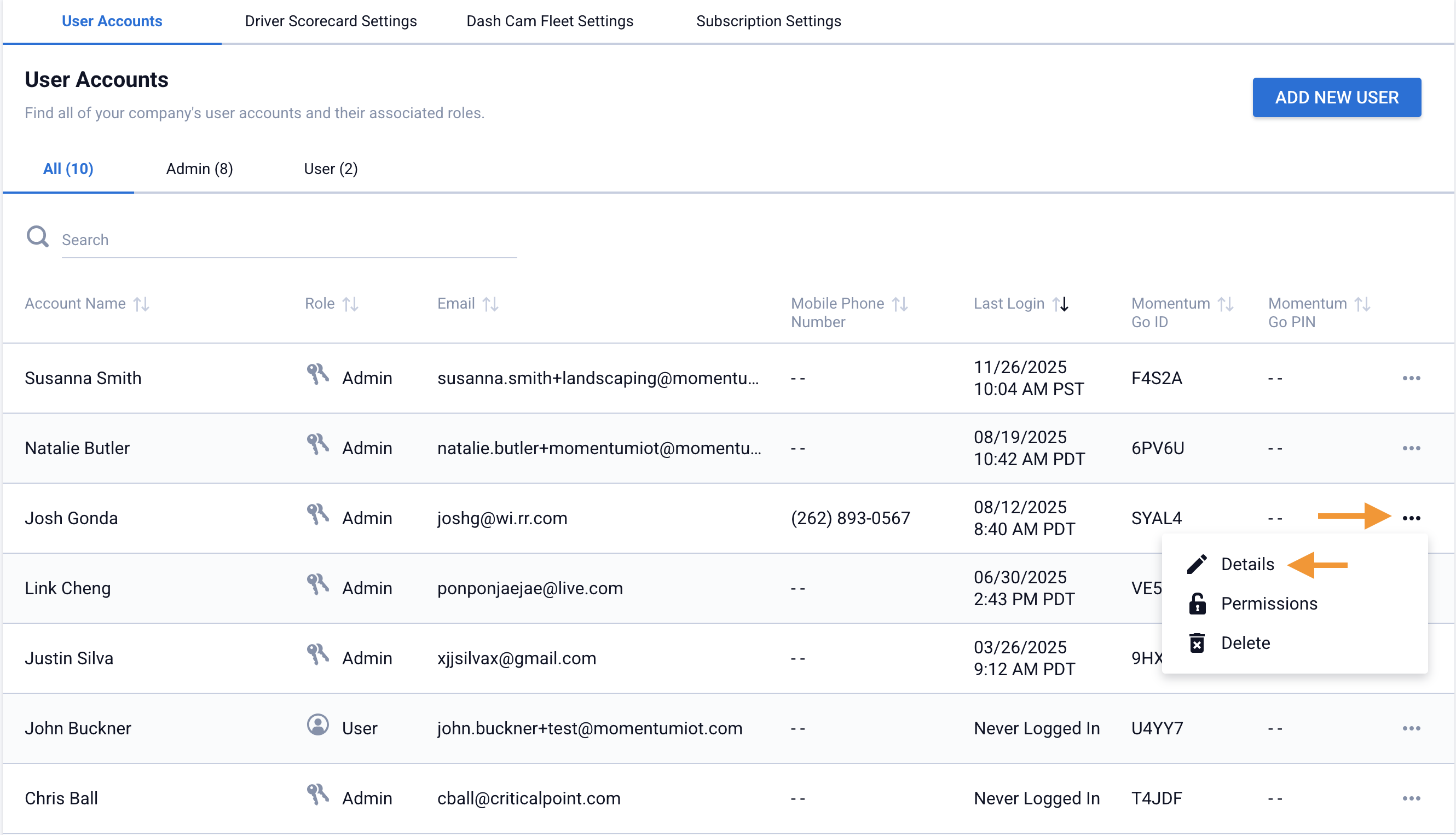Click John Buckner's row ellipsis icon
The width and height of the screenshot is (1456, 835).
click(1411, 728)
